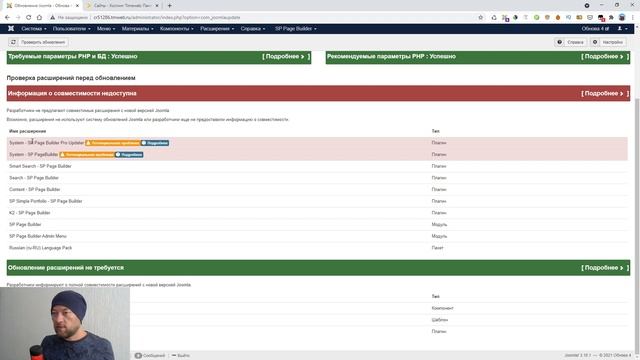Click the Настройки toolbar button

(x=608, y=42)
